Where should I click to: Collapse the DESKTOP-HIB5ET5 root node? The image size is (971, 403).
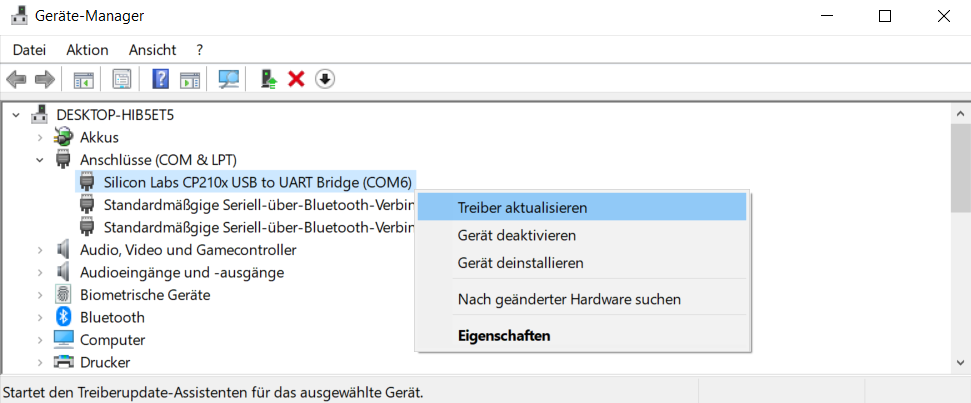pos(17,115)
